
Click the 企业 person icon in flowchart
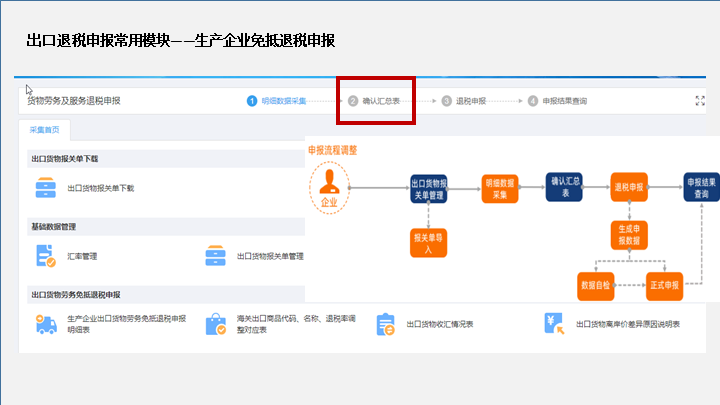[x=329, y=188]
